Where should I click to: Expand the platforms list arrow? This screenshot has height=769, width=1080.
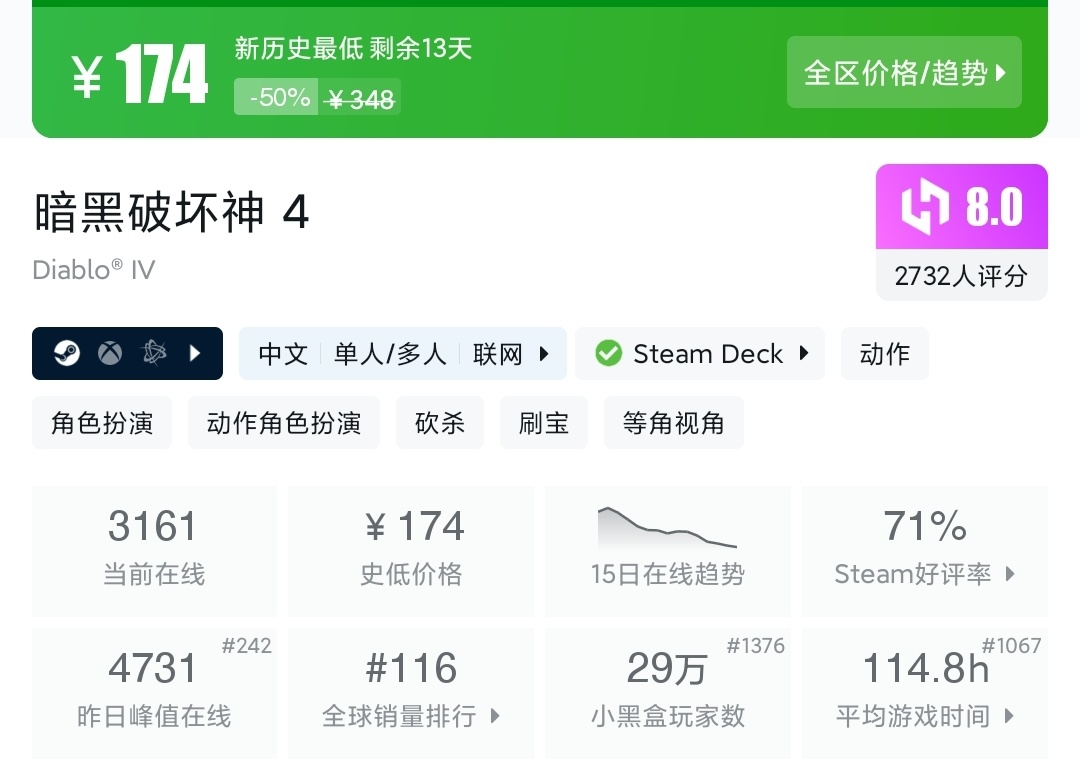pyautogui.click(x=195, y=353)
